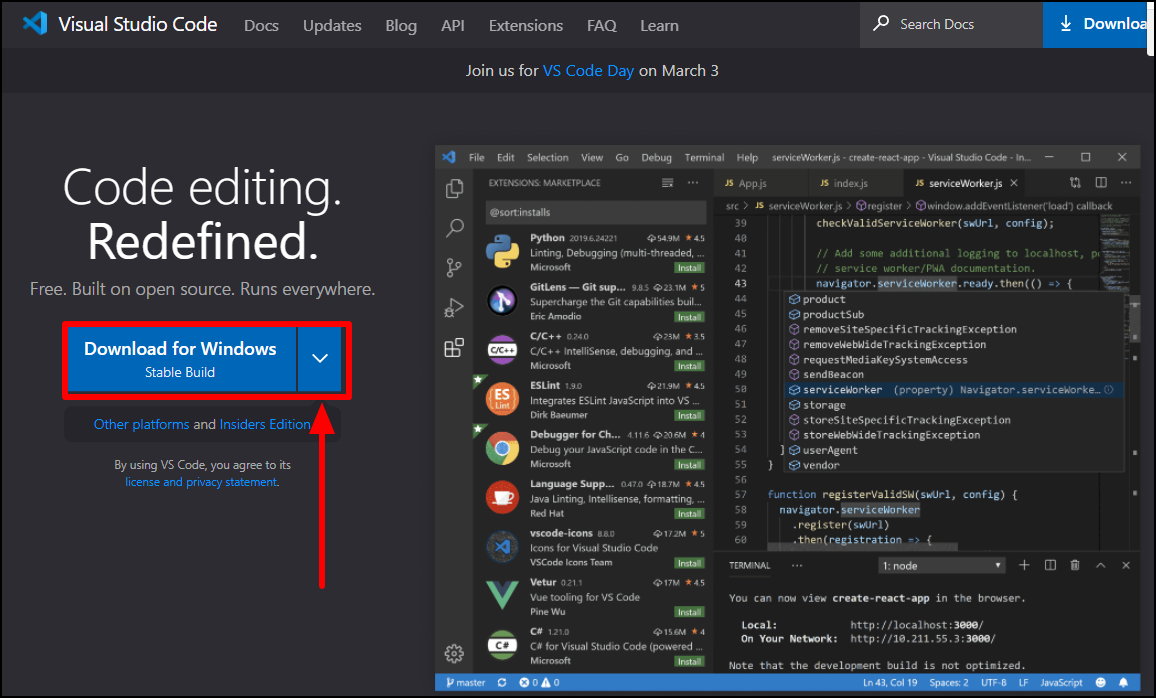This screenshot has width=1156, height=698.
Task: Click the Visual Studio Code logo icon
Action: tap(35, 24)
